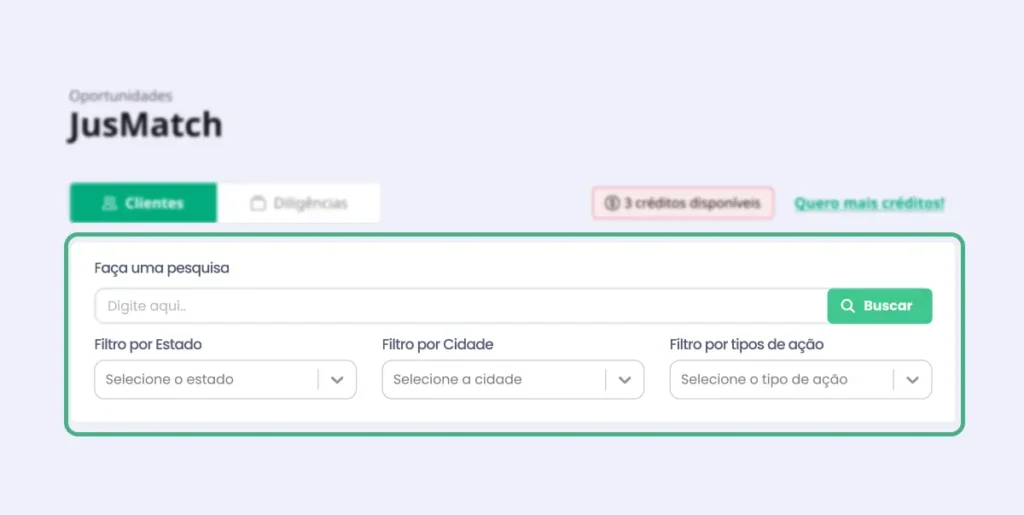The width and height of the screenshot is (1024, 515).
Task: Click the briefcase icon on Diligências tab
Action: click(258, 203)
